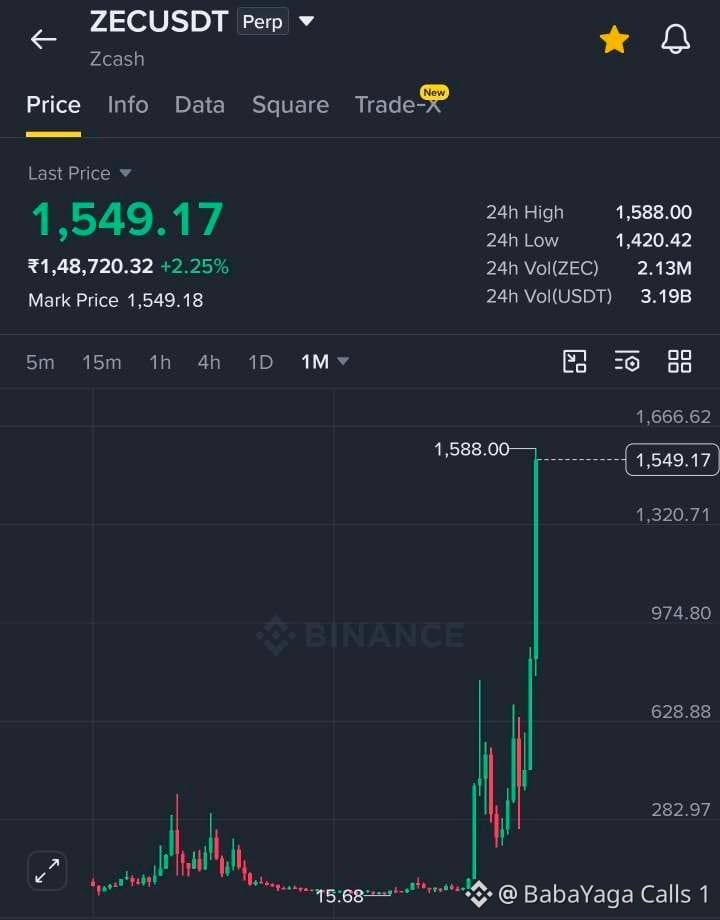Tap the Binance logo beside BabaYaga Calls
This screenshot has width=720, height=920.
(479, 894)
